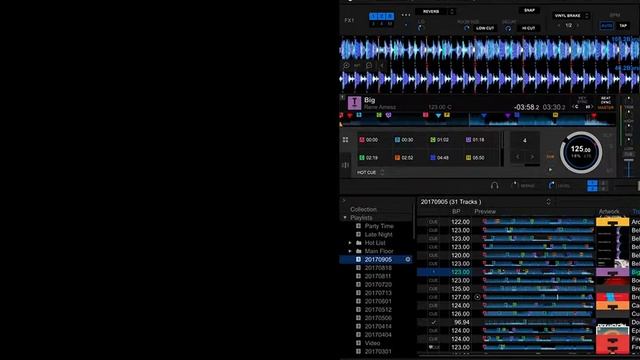Select the 20170905 playlist
Screen dimensions: 640x360
(x=376, y=260)
